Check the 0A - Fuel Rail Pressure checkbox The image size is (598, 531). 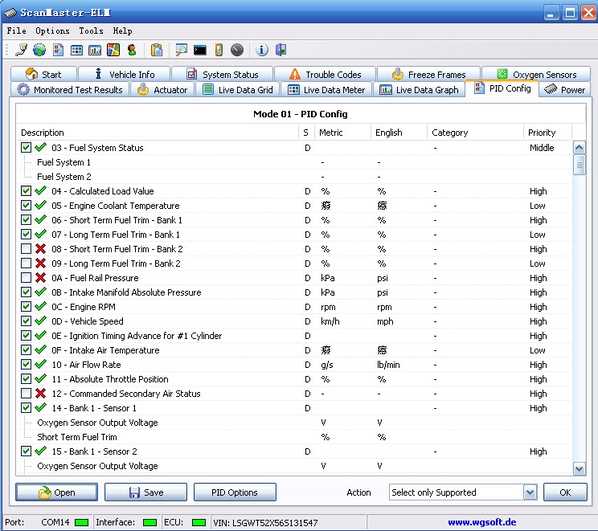point(26,278)
